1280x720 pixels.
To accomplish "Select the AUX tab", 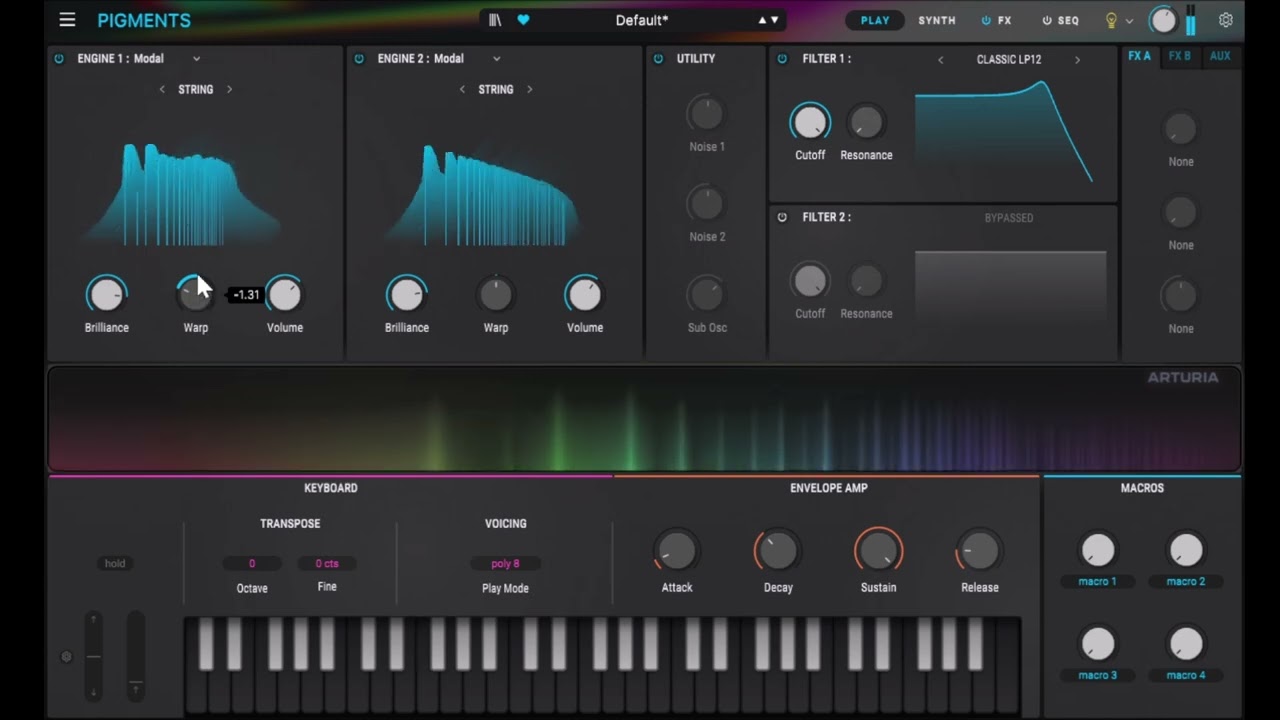I will click(x=1220, y=57).
